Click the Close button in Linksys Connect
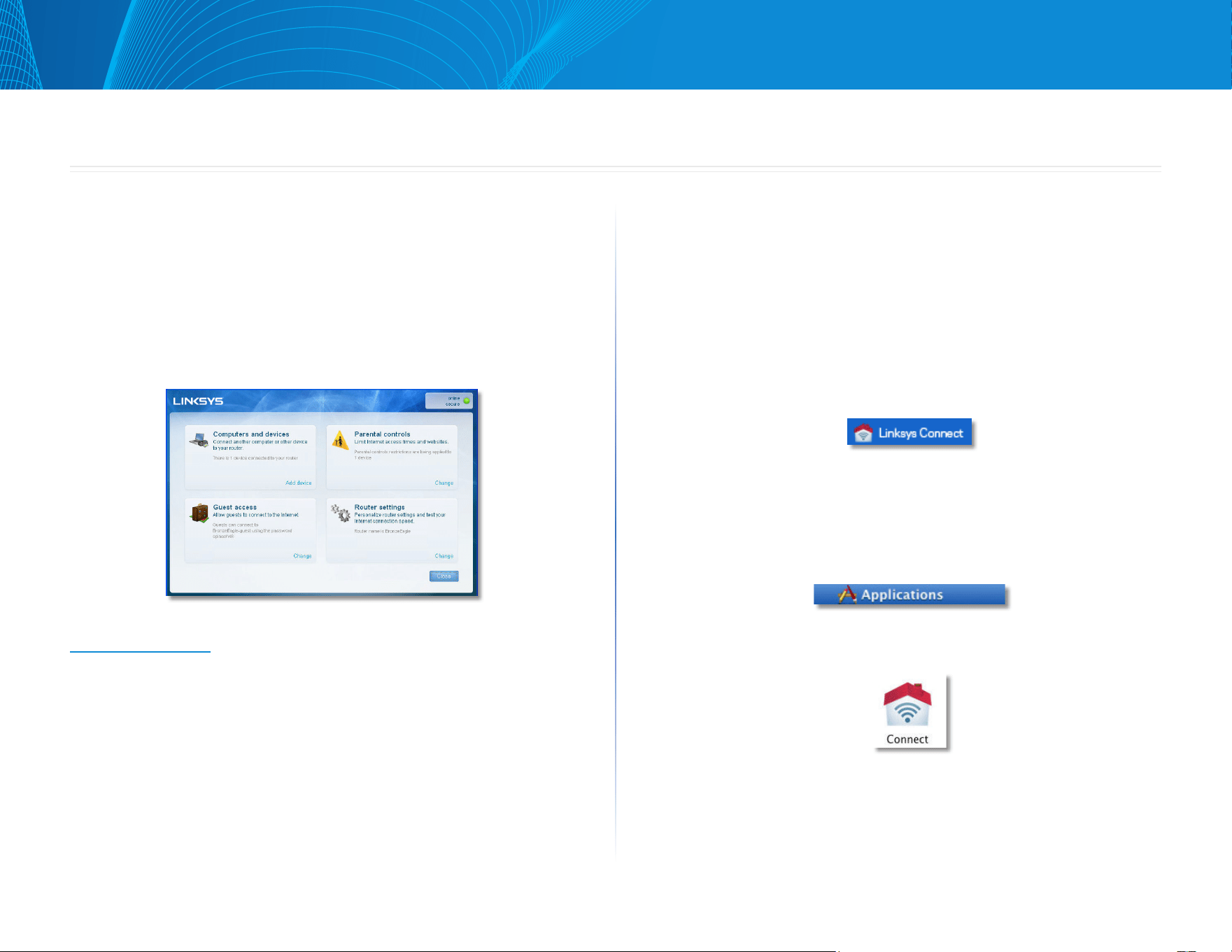Viewport: 1232px width, 952px height. click(x=444, y=576)
